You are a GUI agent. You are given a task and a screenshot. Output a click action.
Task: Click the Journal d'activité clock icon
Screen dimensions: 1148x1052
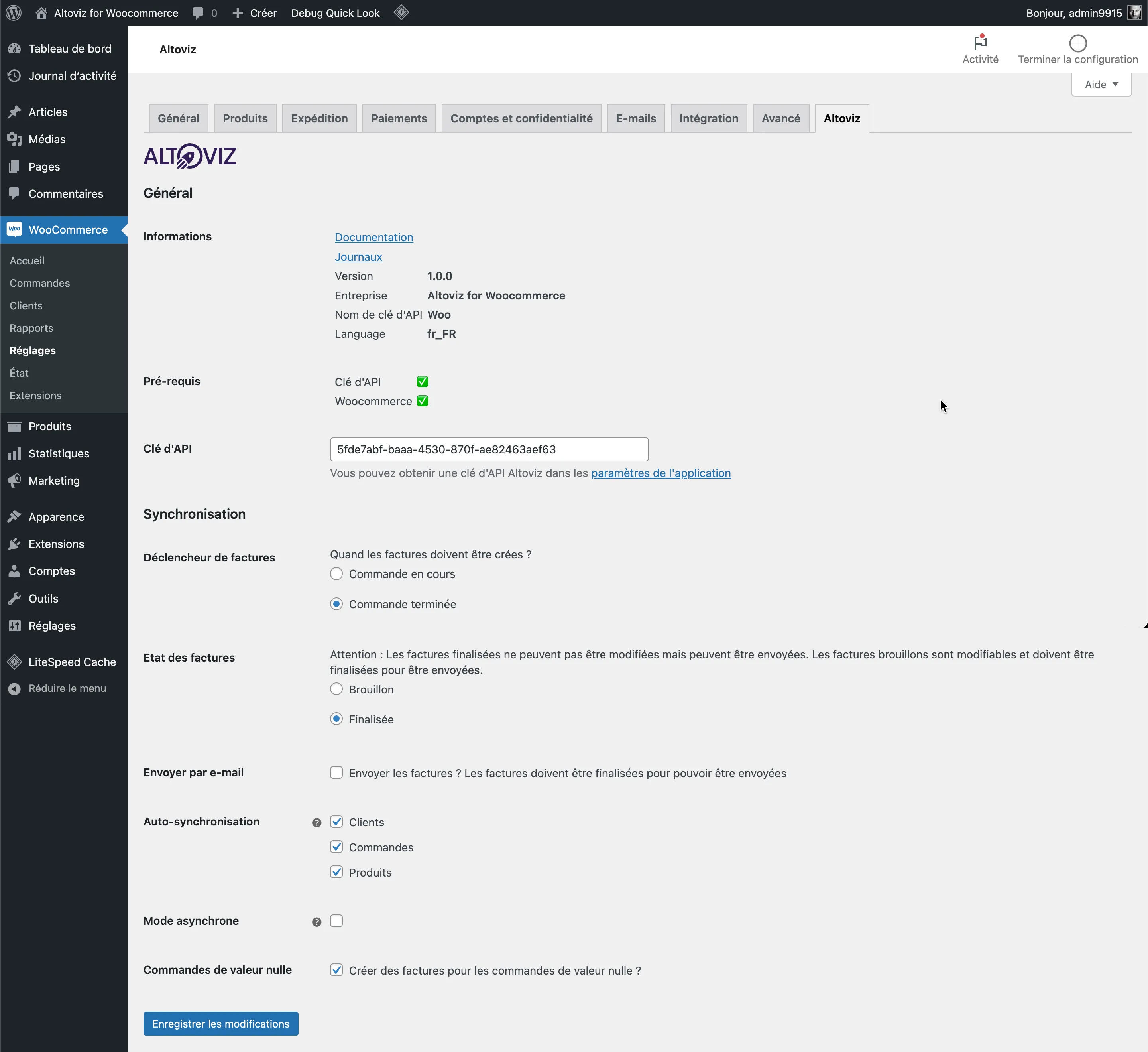pyautogui.click(x=14, y=76)
